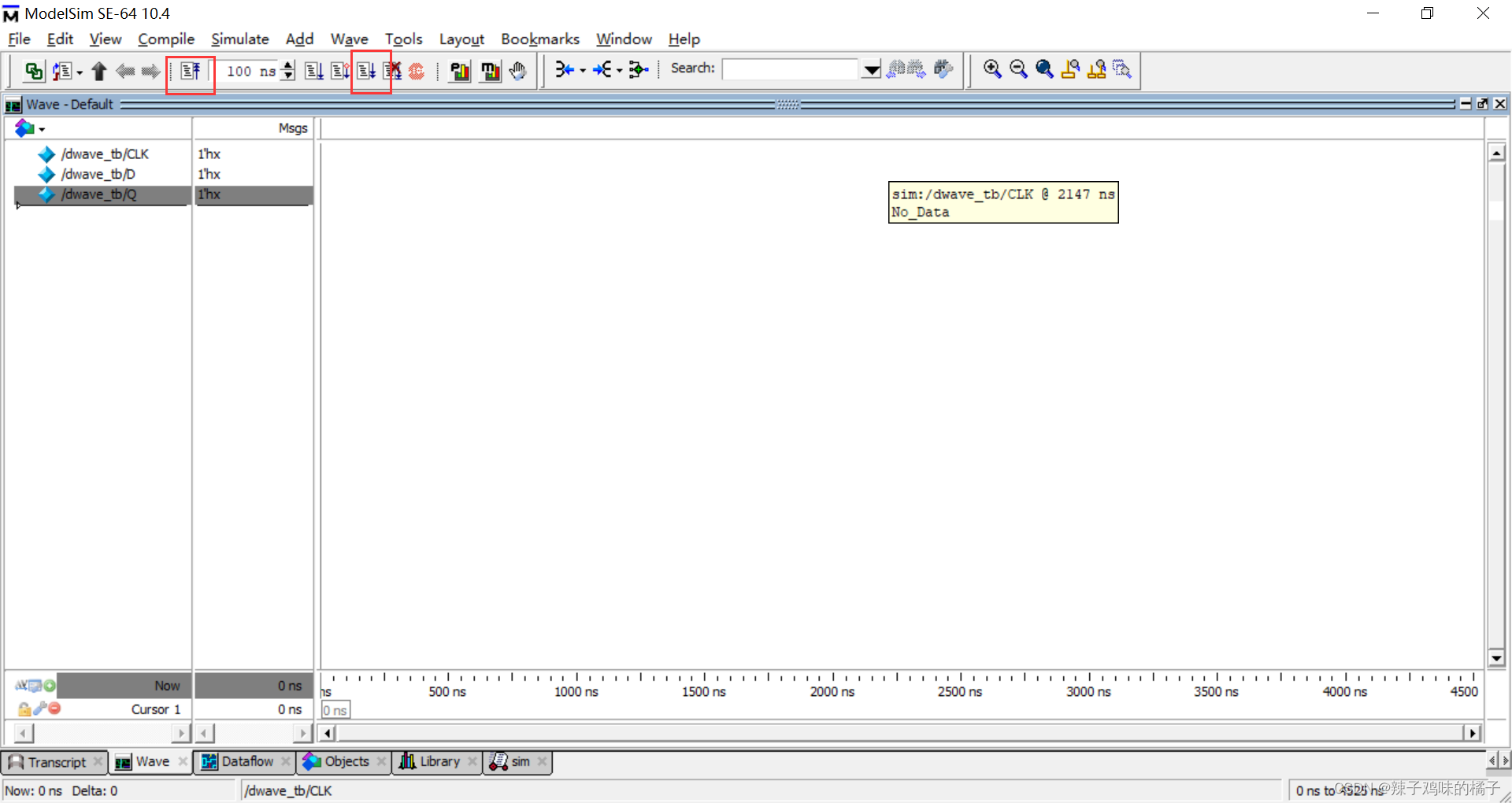
Task: Click the red Stop icon
Action: (417, 71)
